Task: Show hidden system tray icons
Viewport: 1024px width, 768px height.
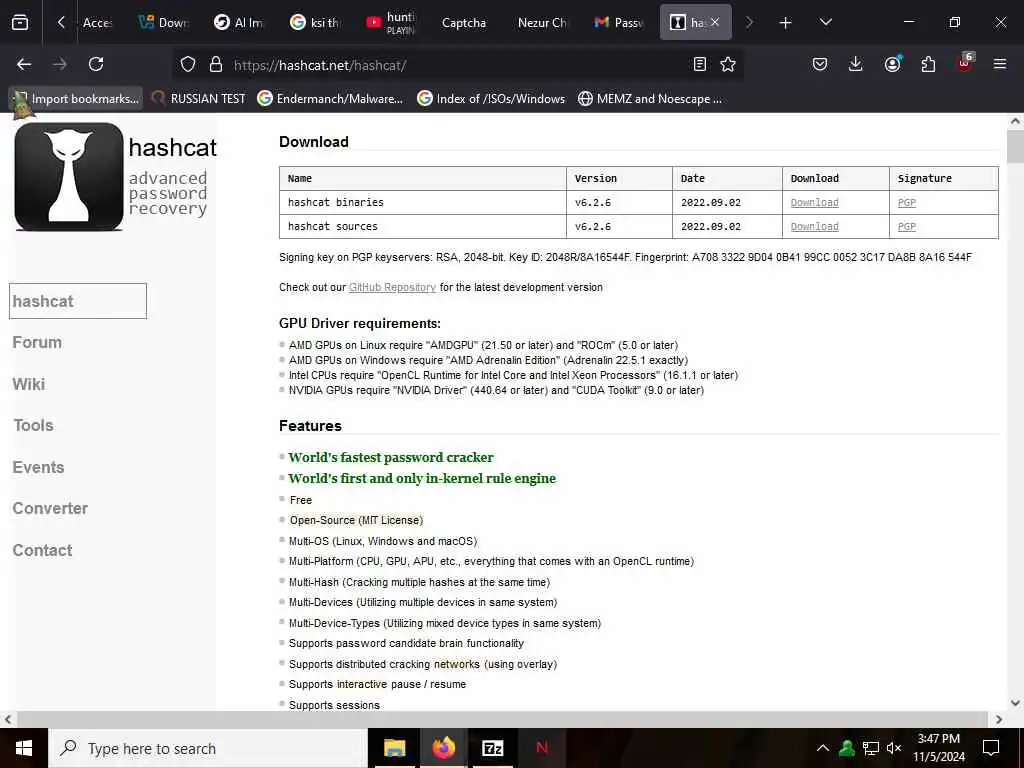Action: (x=823, y=748)
